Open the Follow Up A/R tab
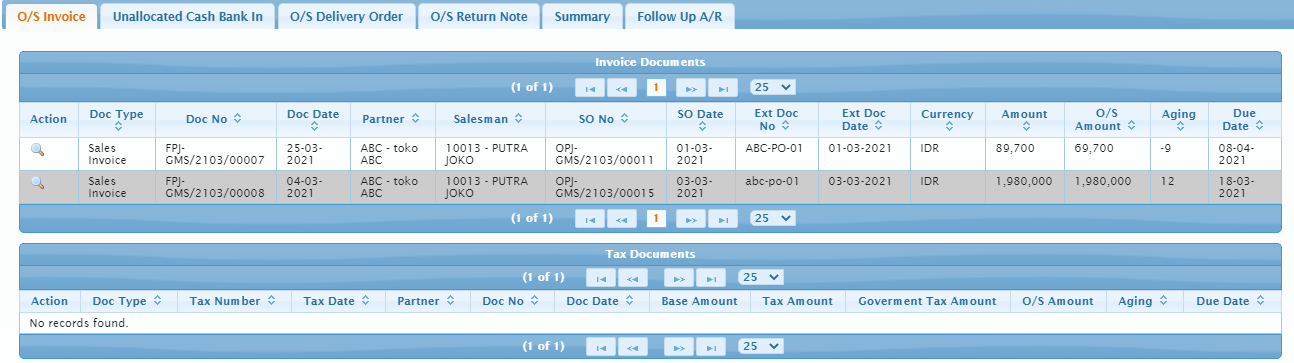 (x=679, y=16)
